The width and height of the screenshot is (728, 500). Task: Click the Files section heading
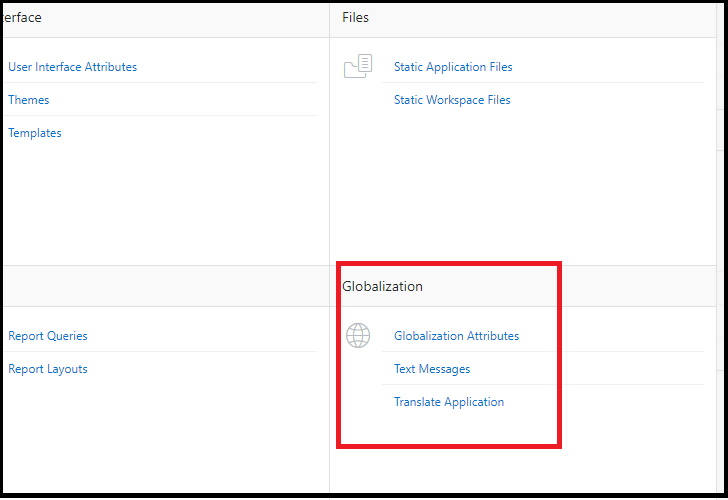coord(356,18)
